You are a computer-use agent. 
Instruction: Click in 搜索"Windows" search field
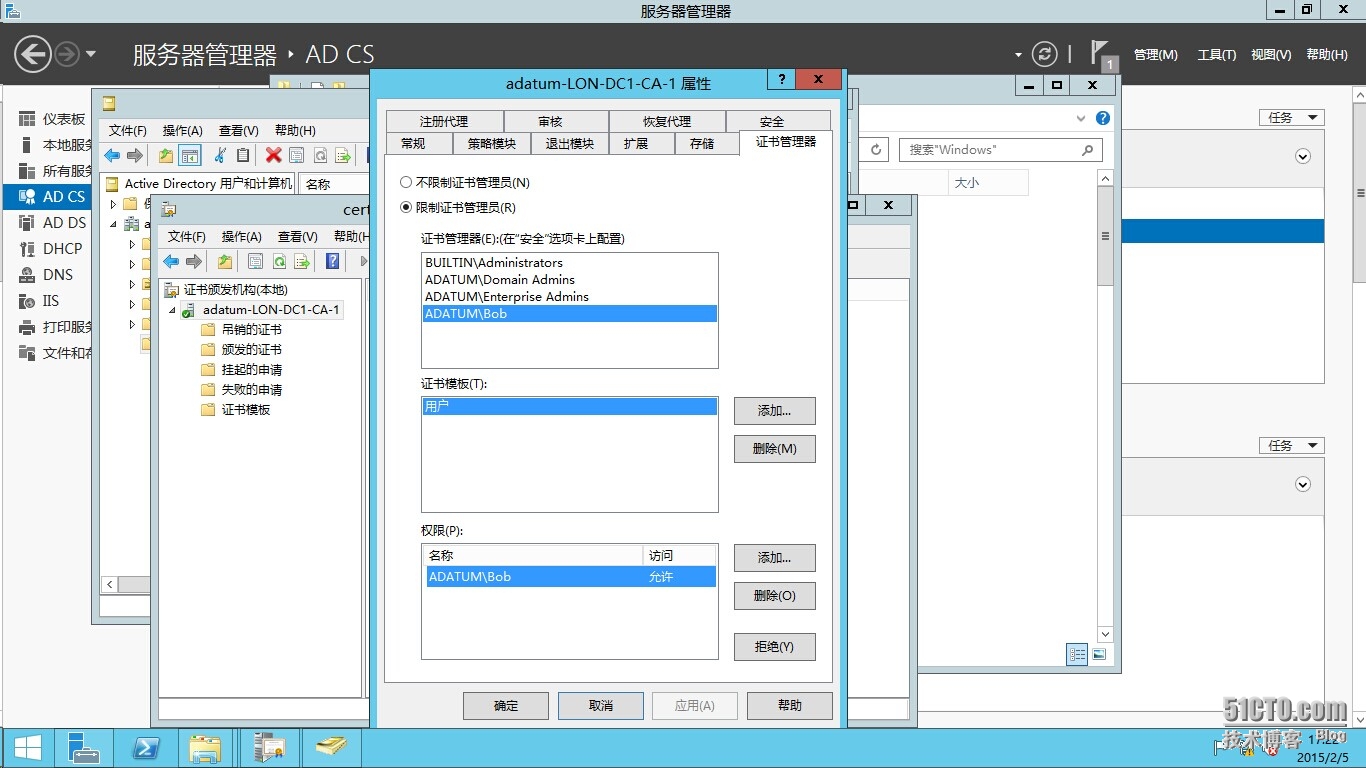[990, 150]
